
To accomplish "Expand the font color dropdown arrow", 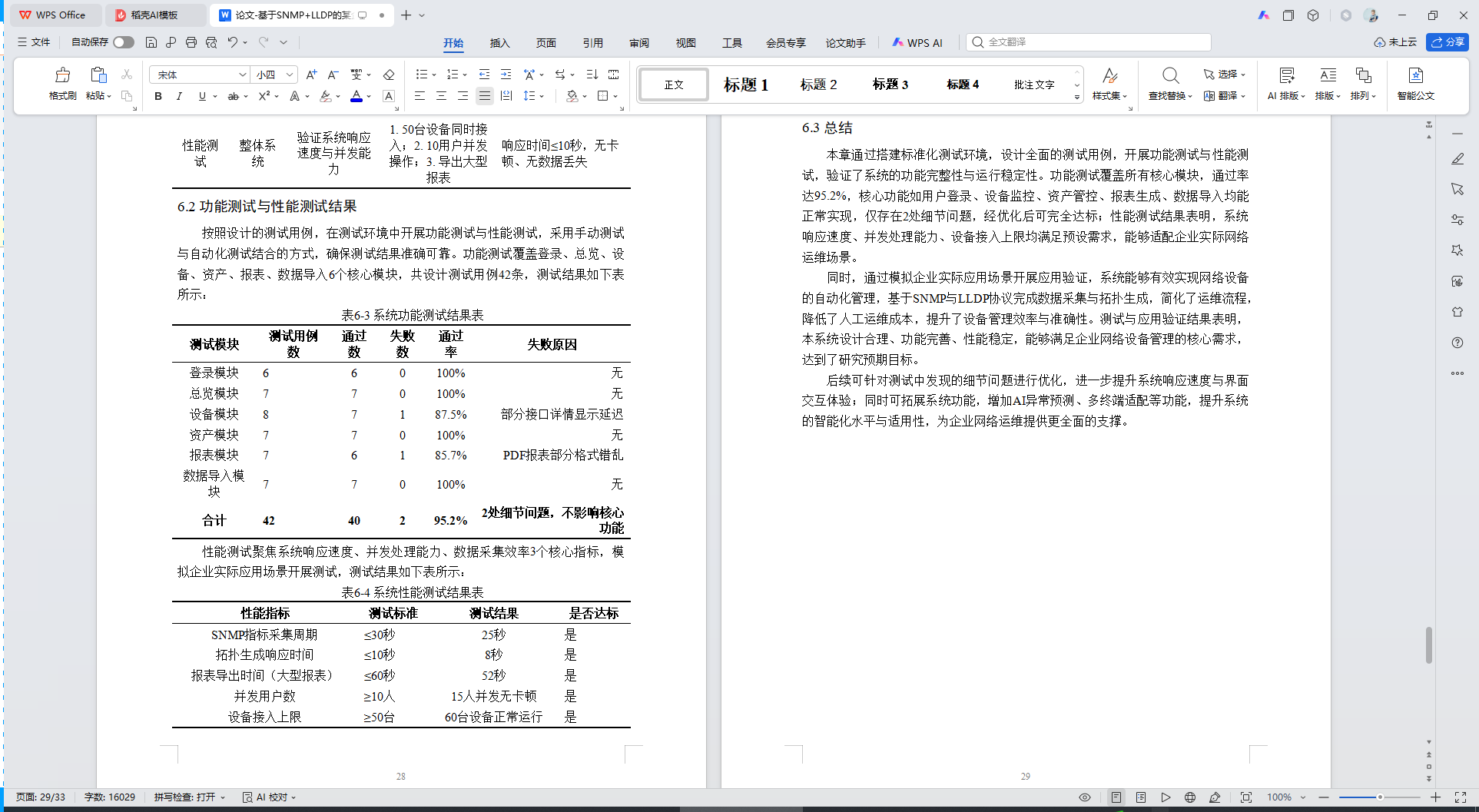I will point(369,97).
